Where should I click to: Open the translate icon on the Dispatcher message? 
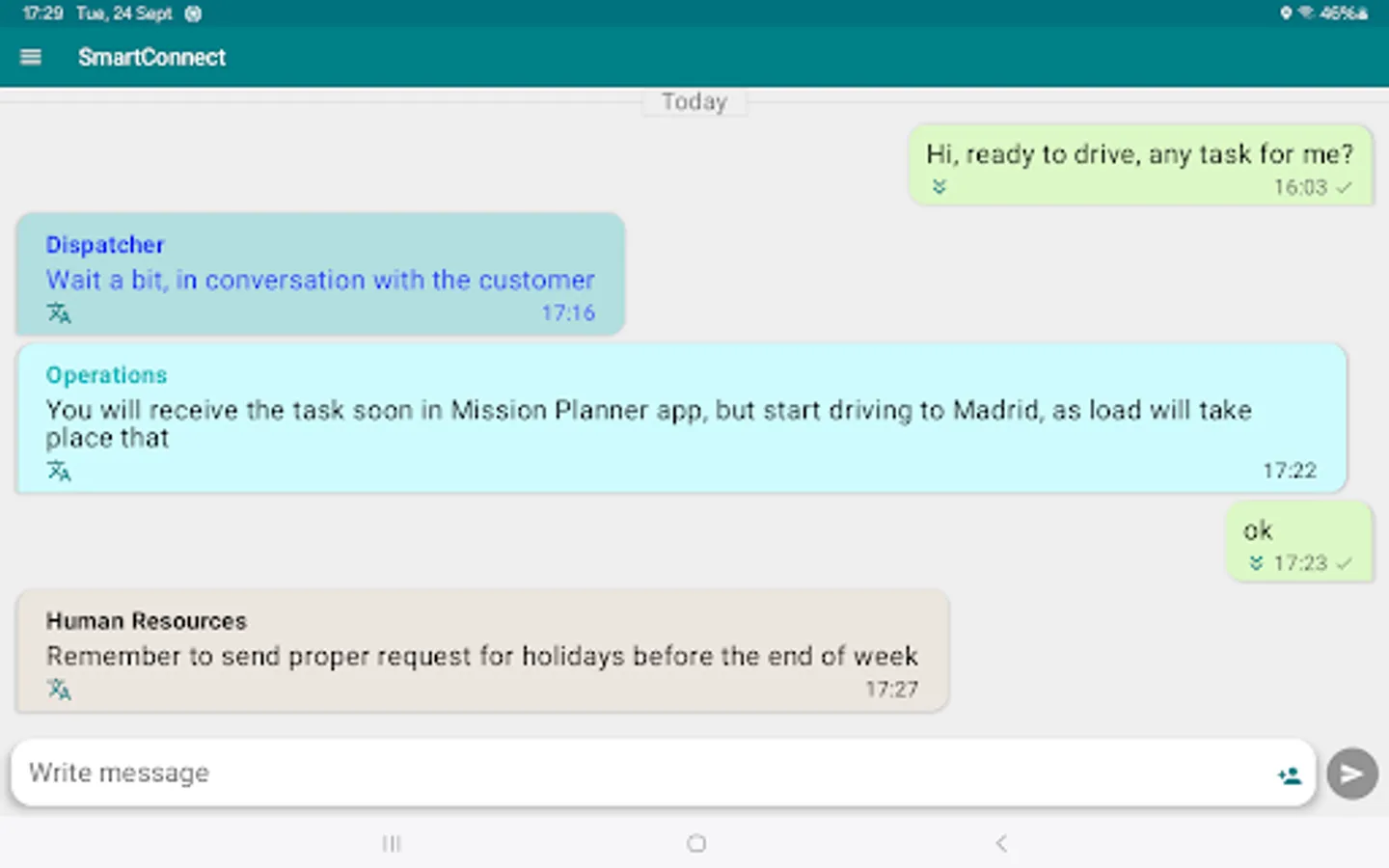(x=59, y=312)
